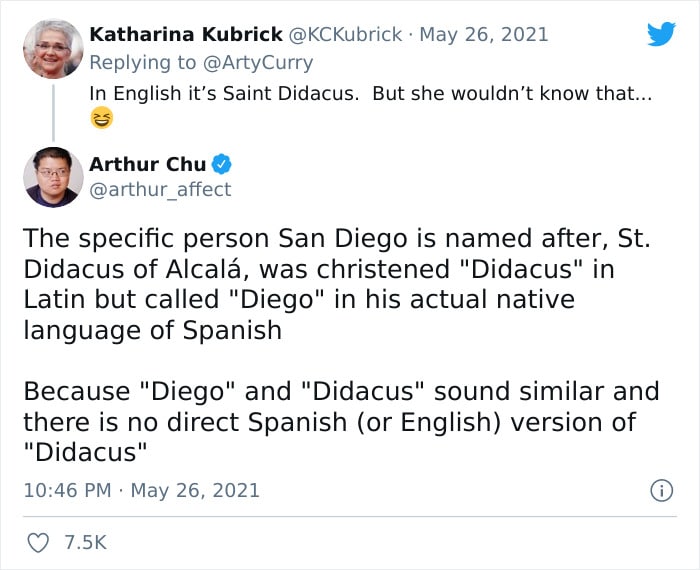Click the Arthur Chu display name
The height and width of the screenshot is (570, 700).
(x=147, y=164)
